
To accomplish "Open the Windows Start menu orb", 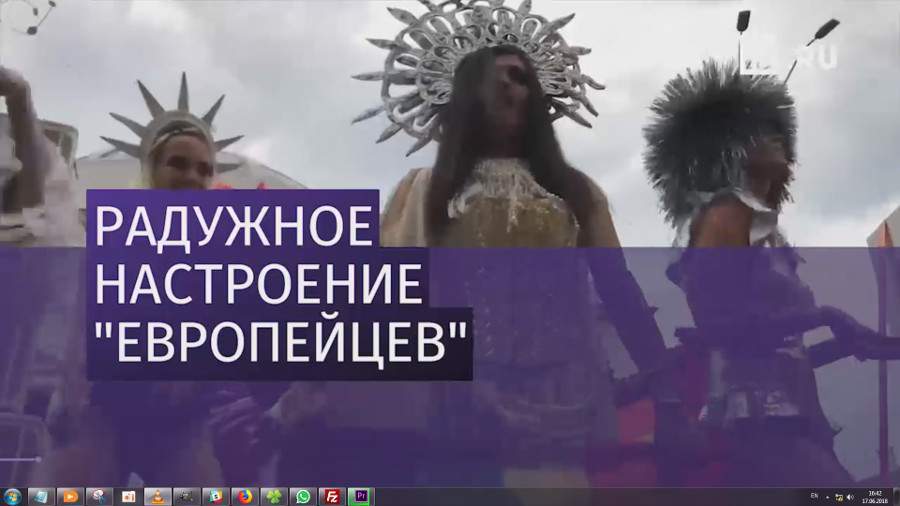I will (13, 496).
